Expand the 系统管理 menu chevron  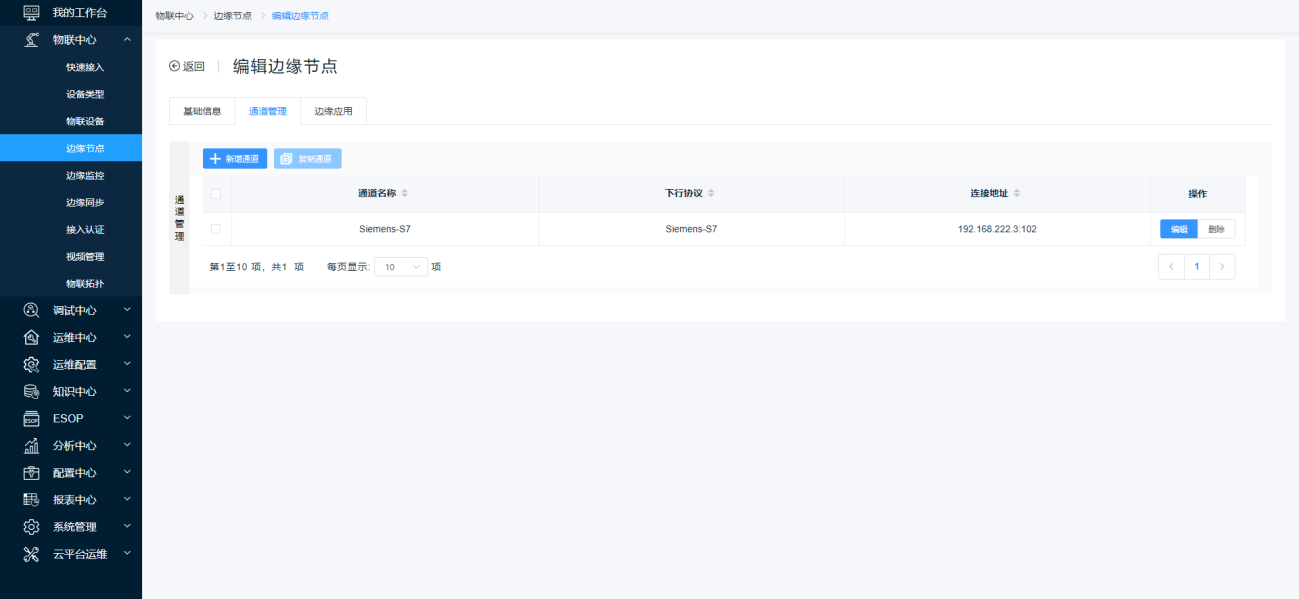pyautogui.click(x=127, y=526)
